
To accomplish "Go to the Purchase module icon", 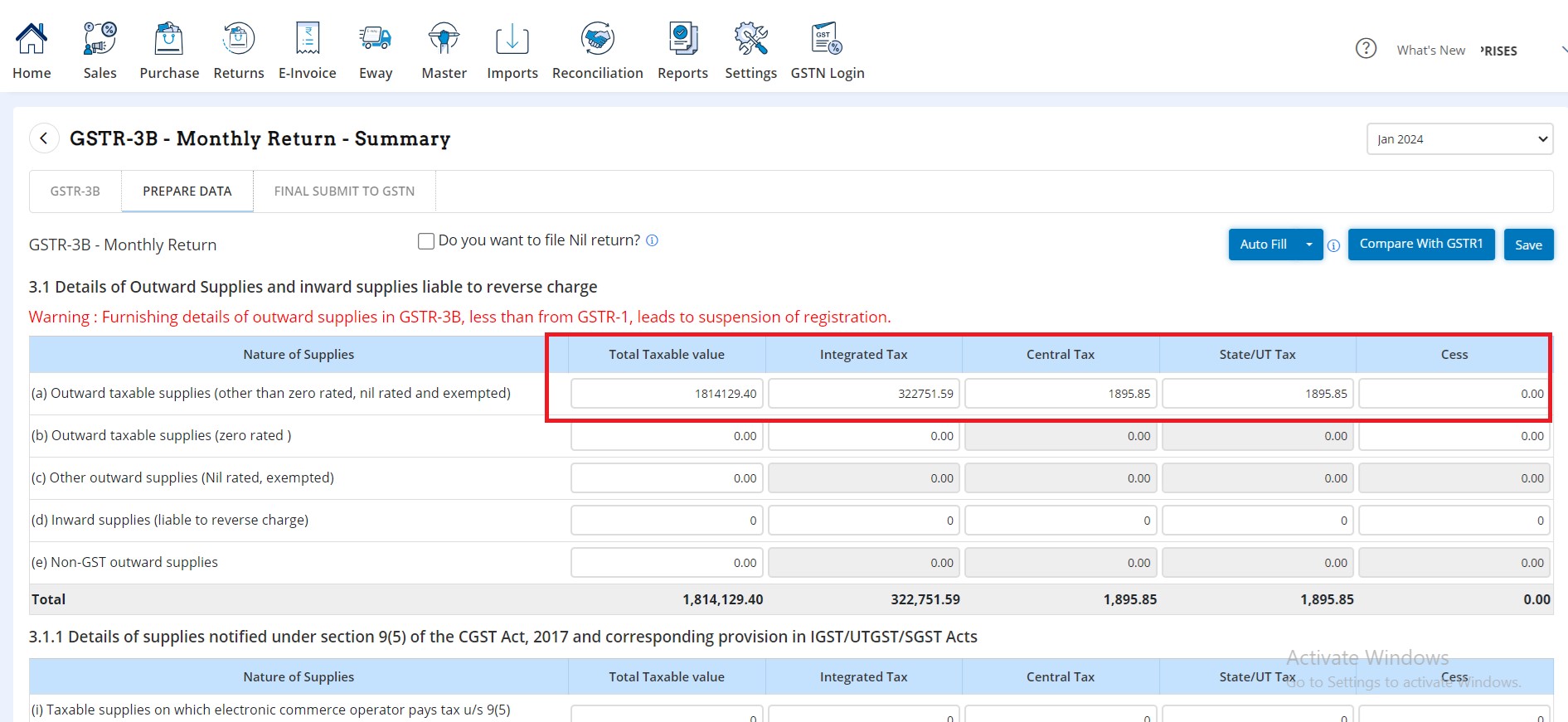I will click(x=168, y=39).
